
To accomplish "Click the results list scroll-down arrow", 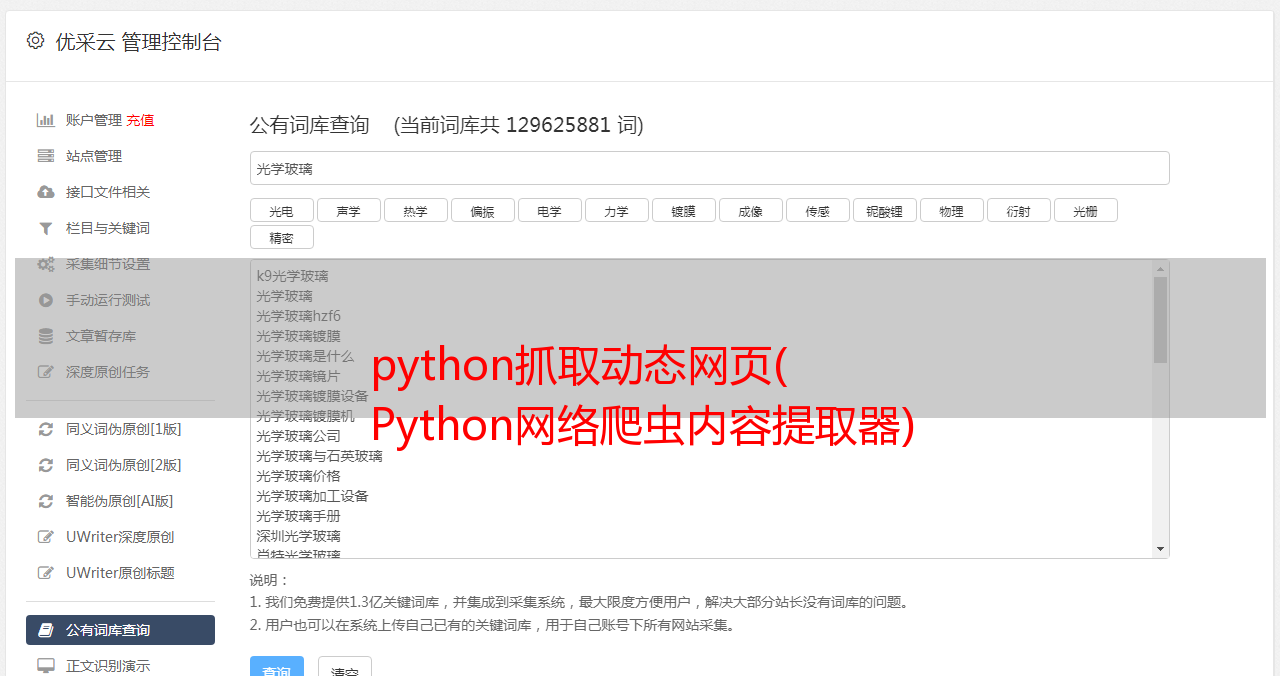I will (x=1160, y=549).
